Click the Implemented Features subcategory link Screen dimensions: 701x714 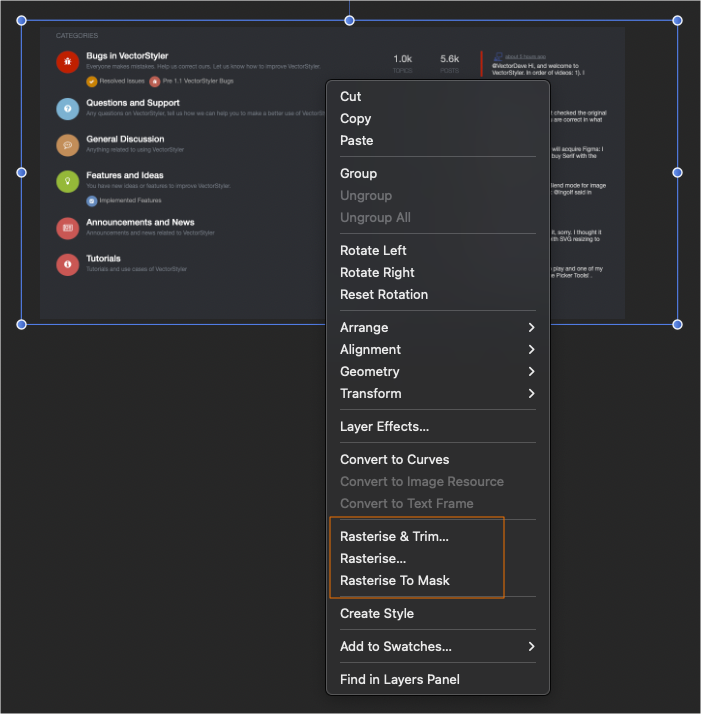coord(130,200)
